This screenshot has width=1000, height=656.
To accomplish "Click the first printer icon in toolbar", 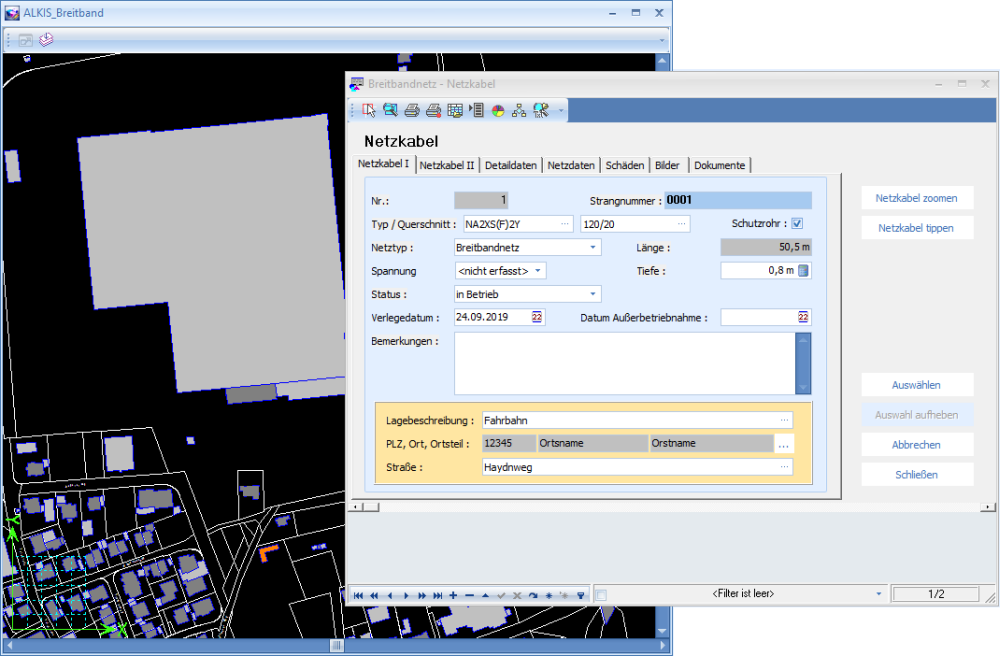I will [x=412, y=110].
